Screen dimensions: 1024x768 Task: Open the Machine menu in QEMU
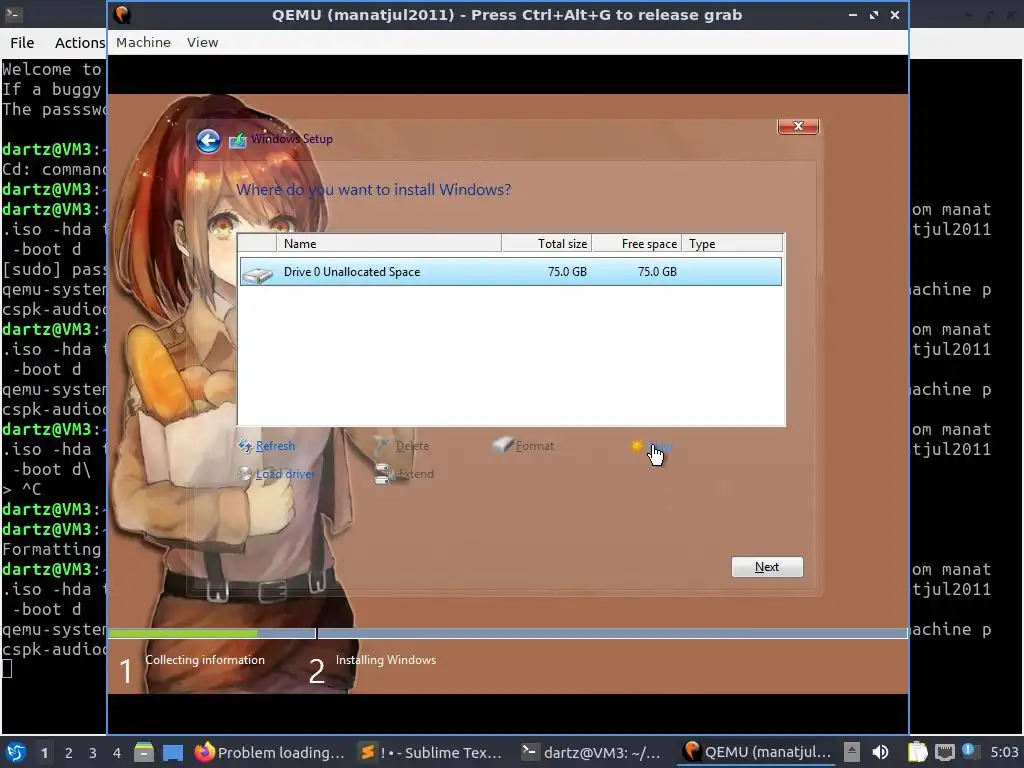click(143, 42)
